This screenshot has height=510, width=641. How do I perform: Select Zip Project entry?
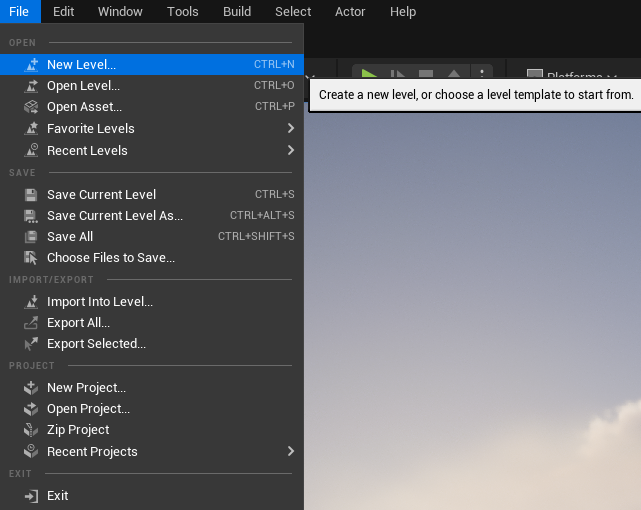click(x=152, y=430)
